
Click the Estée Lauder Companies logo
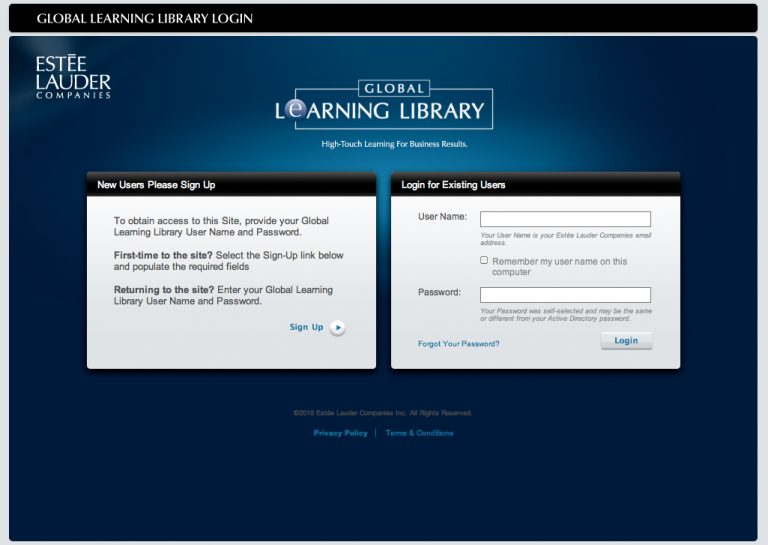(x=73, y=77)
